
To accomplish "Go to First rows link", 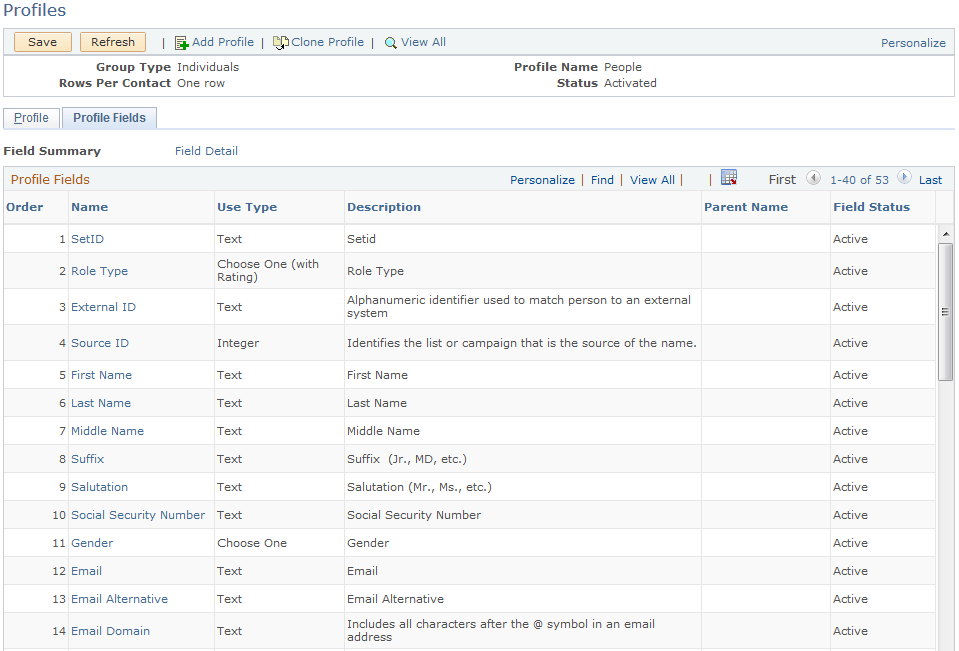I will click(x=782, y=180).
